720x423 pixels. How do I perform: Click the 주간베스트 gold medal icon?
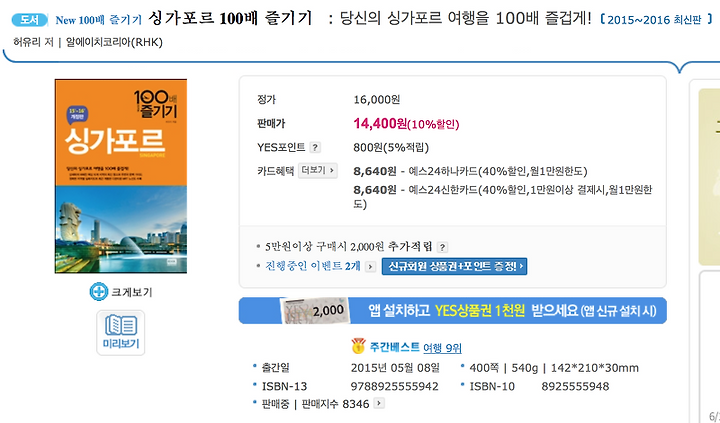coord(358,346)
